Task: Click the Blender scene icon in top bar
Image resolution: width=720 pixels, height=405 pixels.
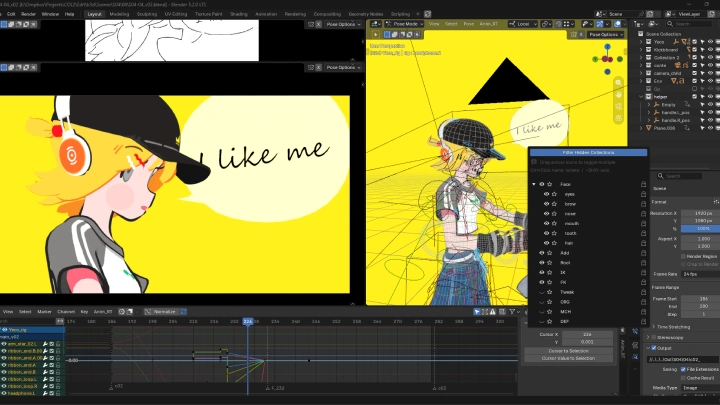Action: tap(600, 14)
